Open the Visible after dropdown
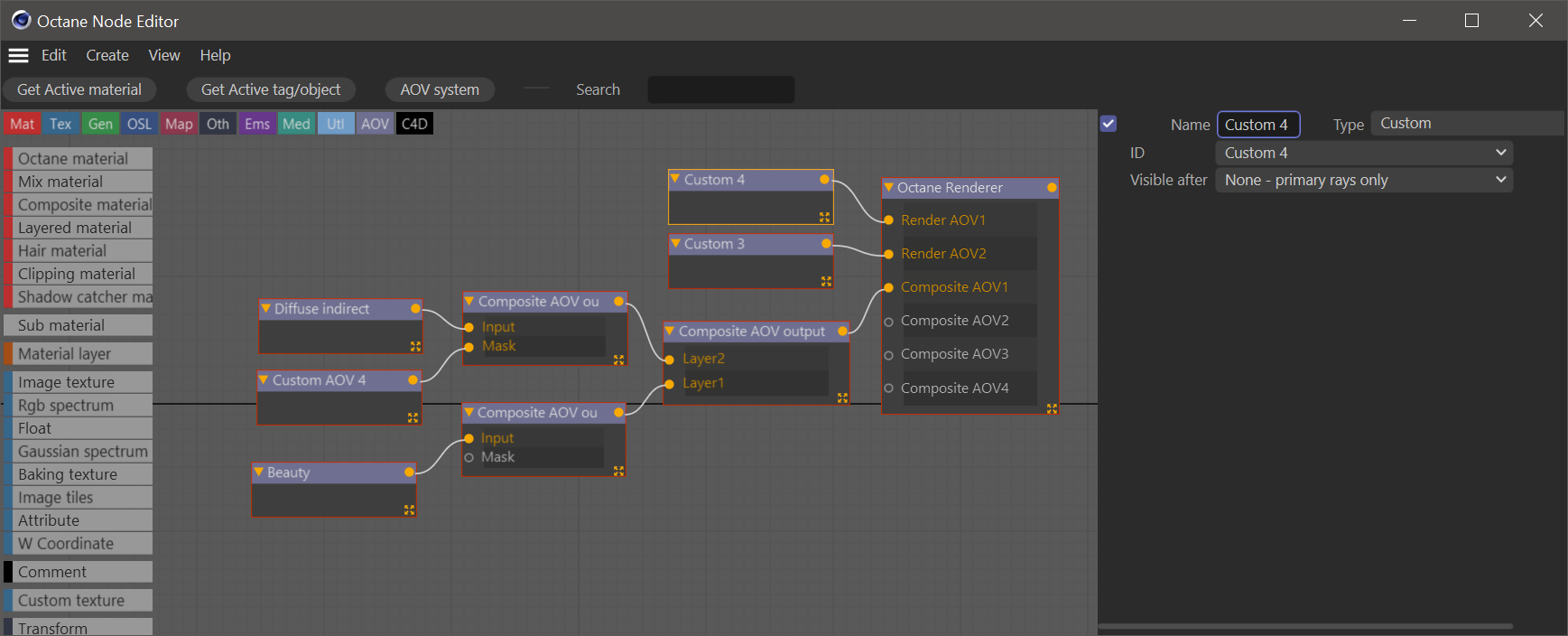The width and height of the screenshot is (1568, 636). click(x=1364, y=180)
